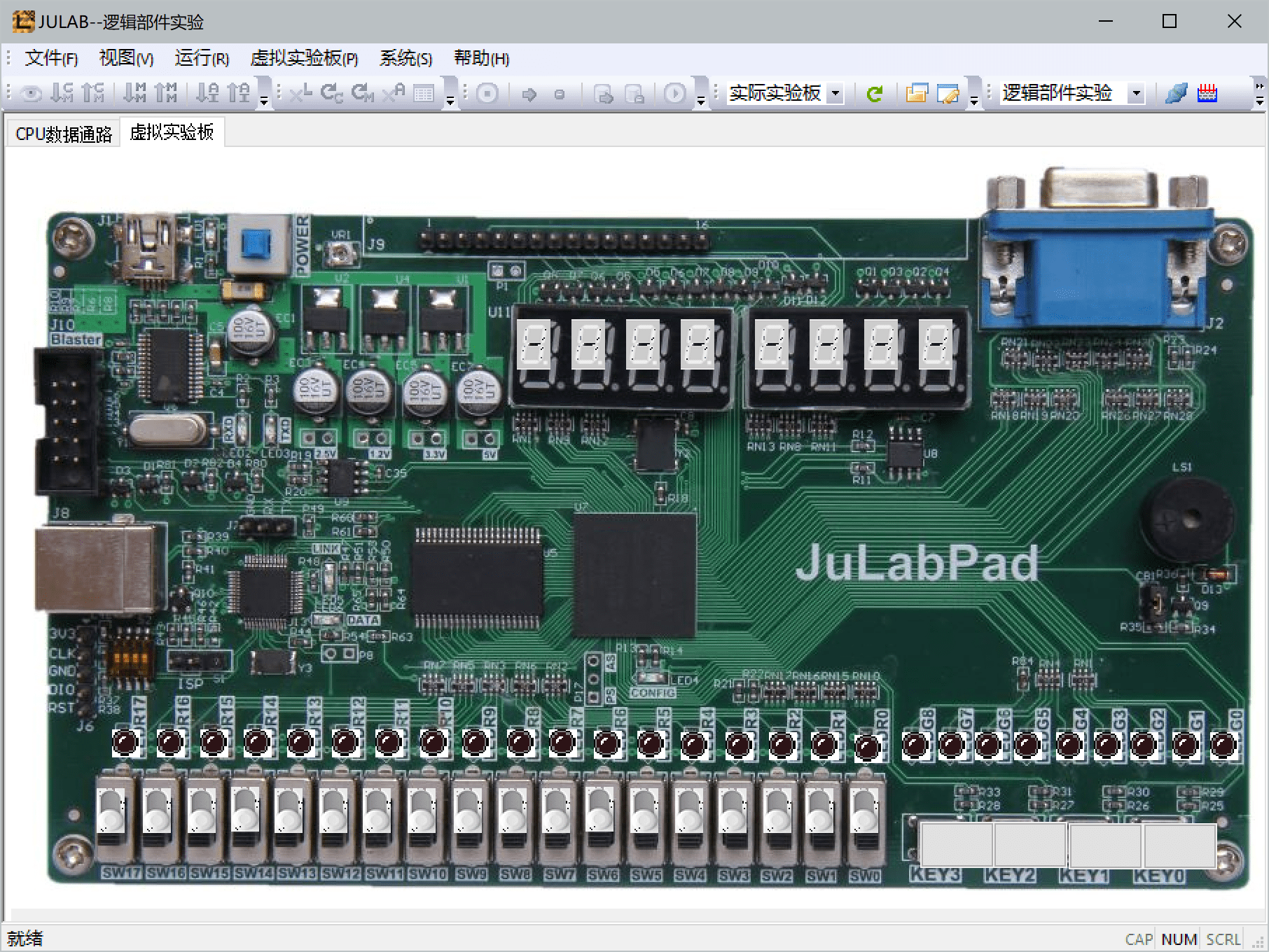Open the 文件(F) menu

click(x=51, y=58)
